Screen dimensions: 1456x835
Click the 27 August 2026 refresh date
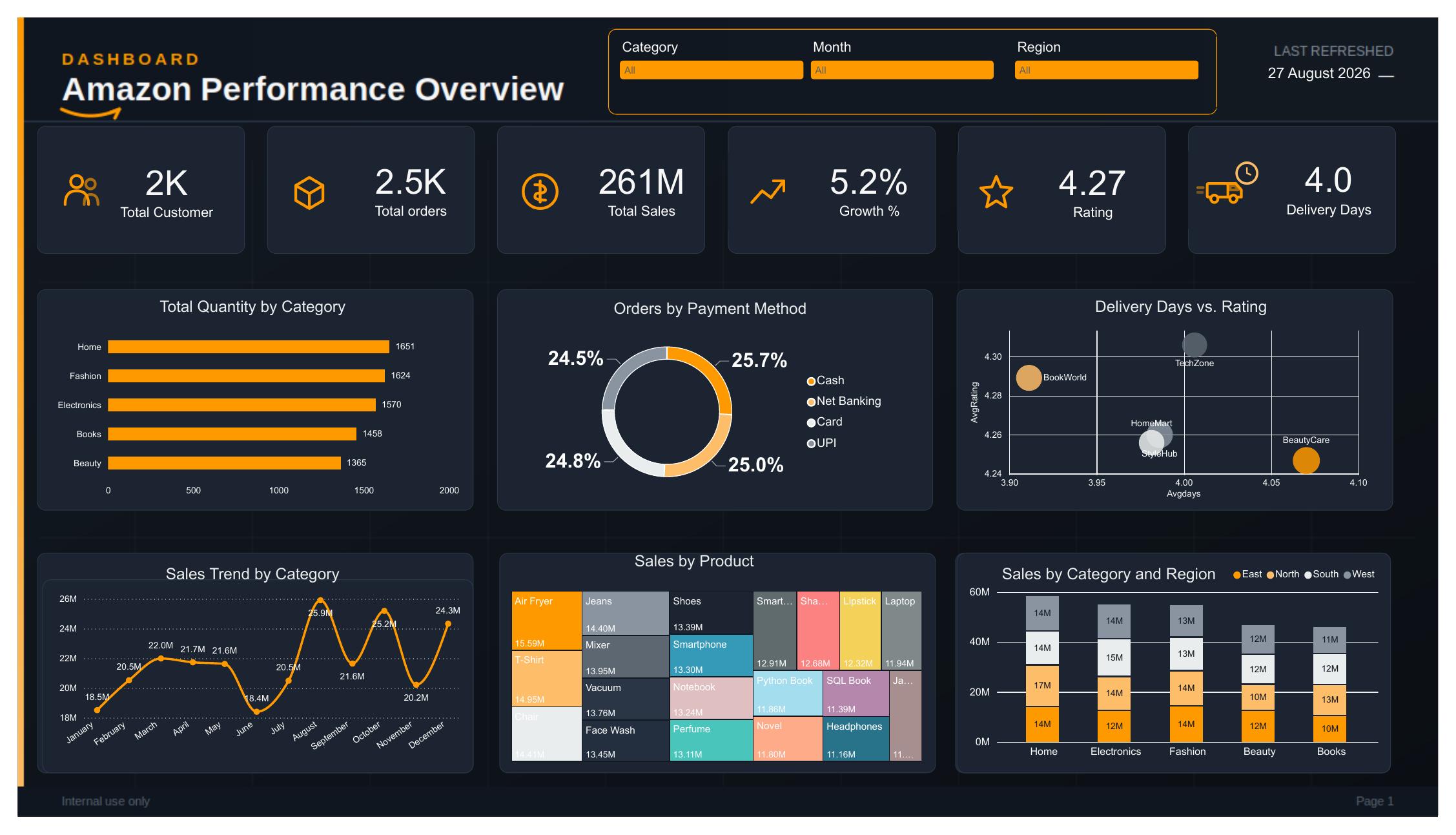point(1318,73)
